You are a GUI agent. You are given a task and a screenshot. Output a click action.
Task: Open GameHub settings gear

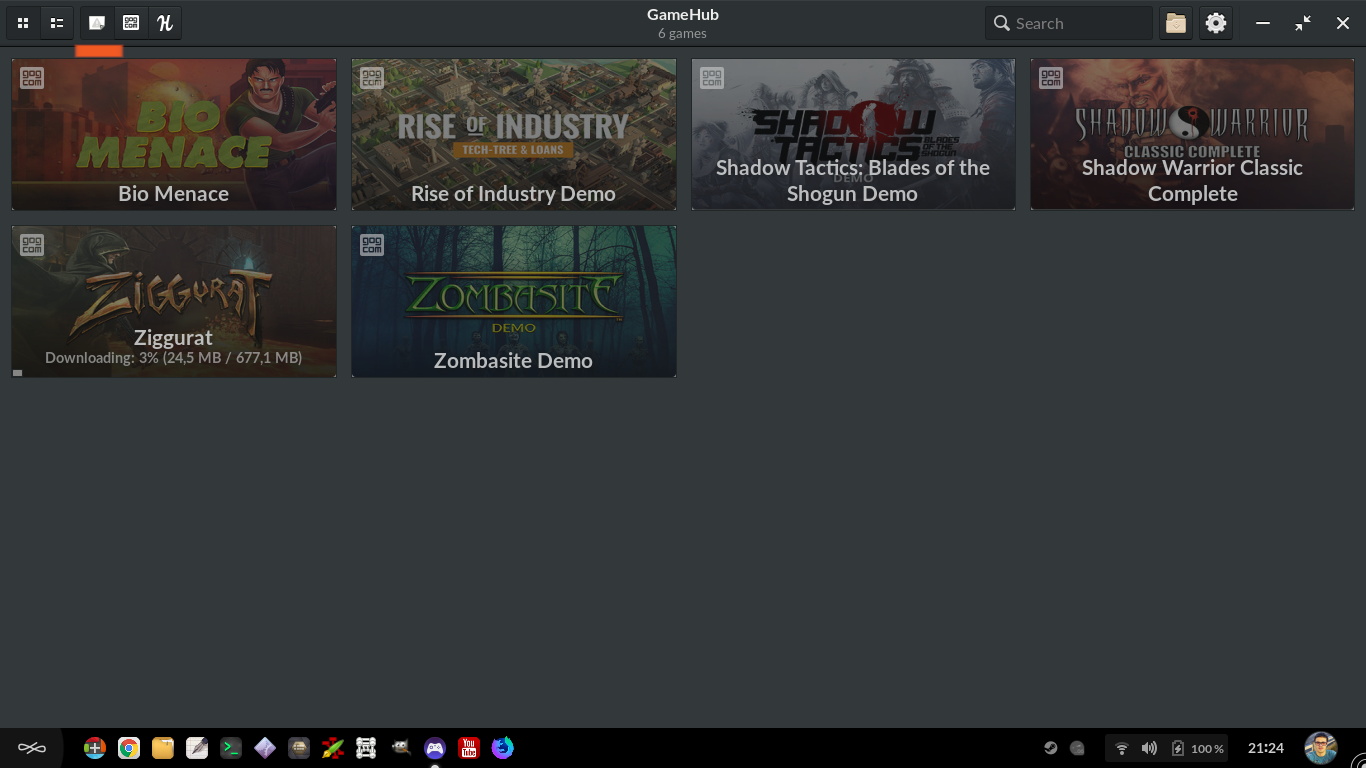1216,23
